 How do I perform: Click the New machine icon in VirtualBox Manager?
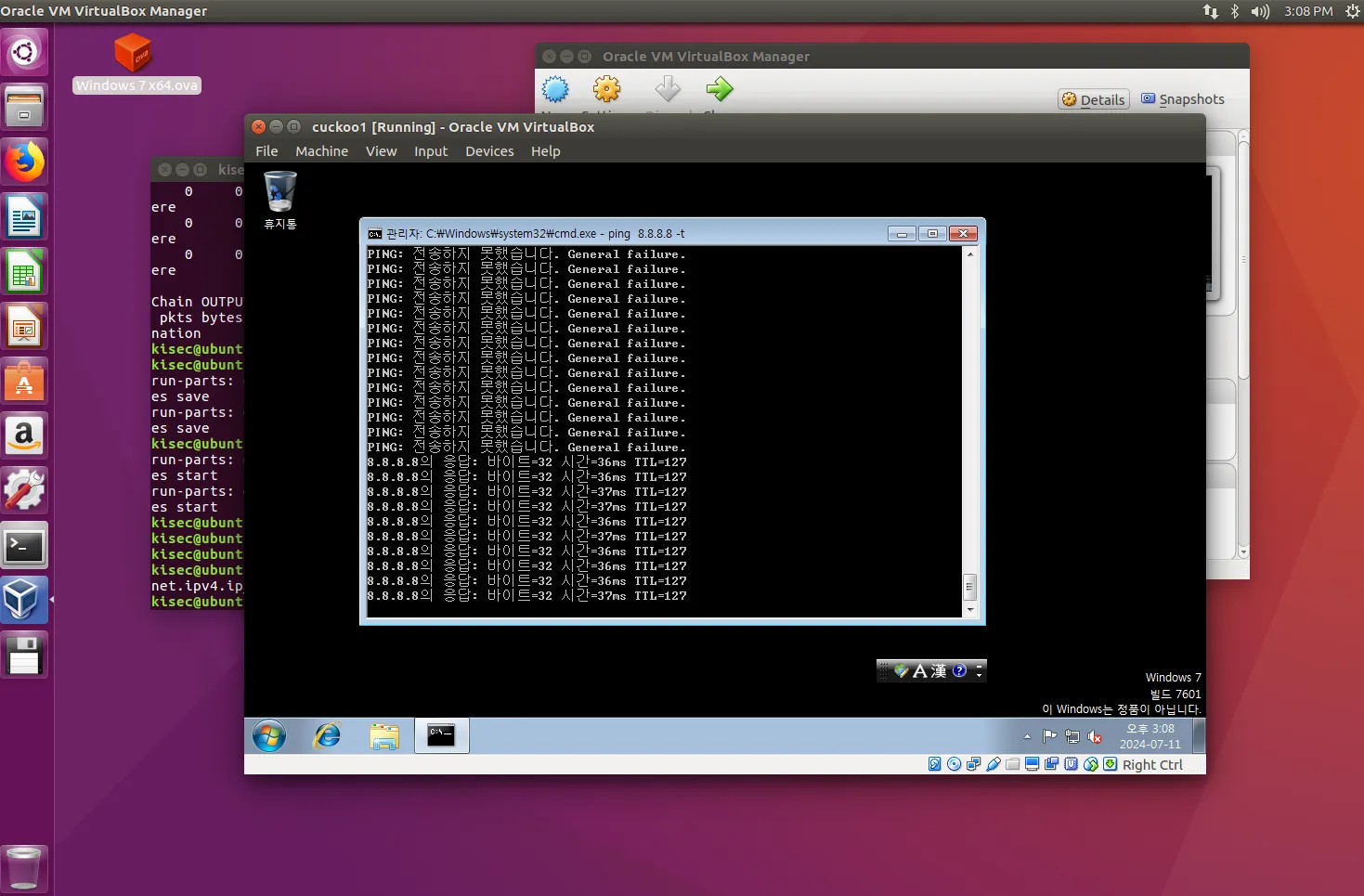pos(555,89)
